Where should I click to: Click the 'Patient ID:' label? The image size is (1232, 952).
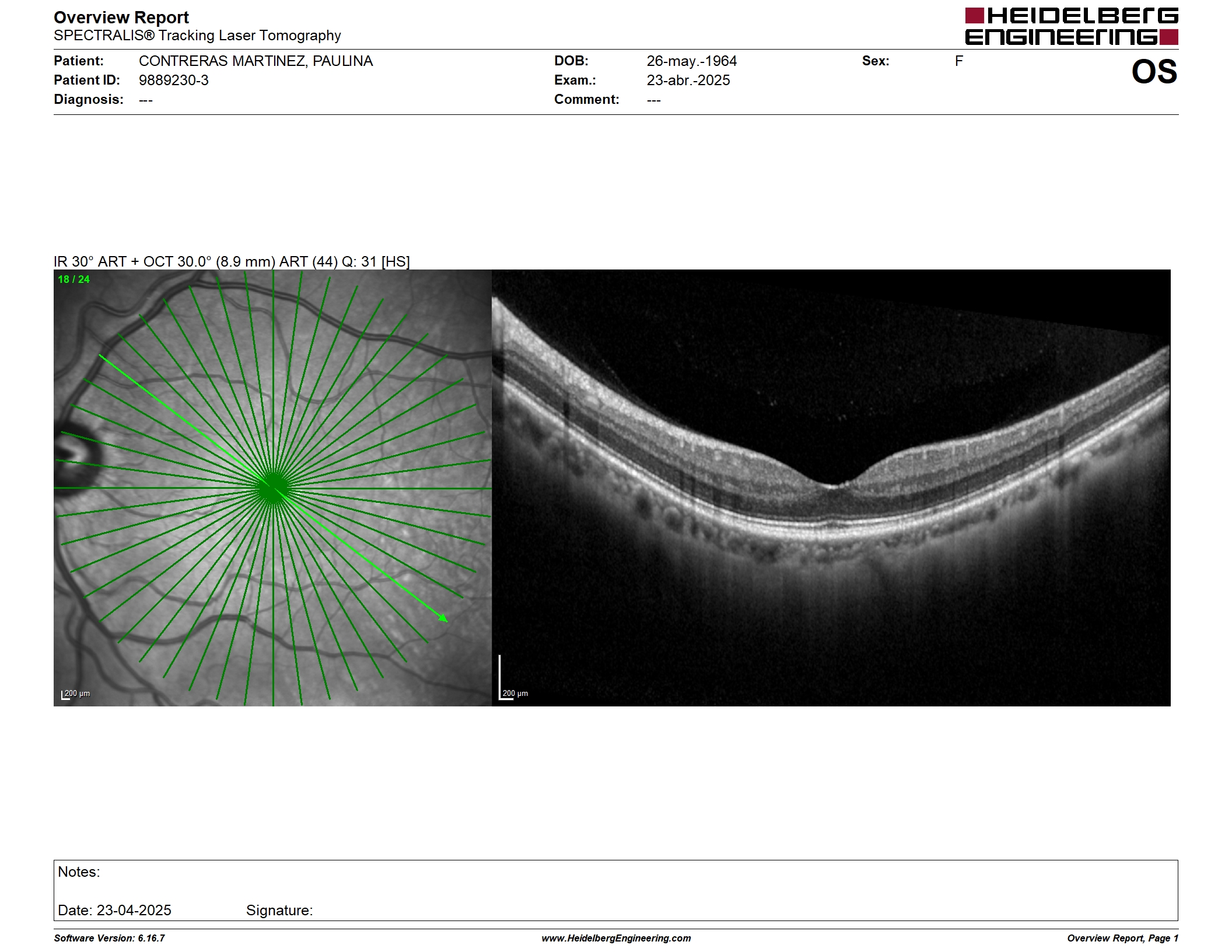pos(87,80)
